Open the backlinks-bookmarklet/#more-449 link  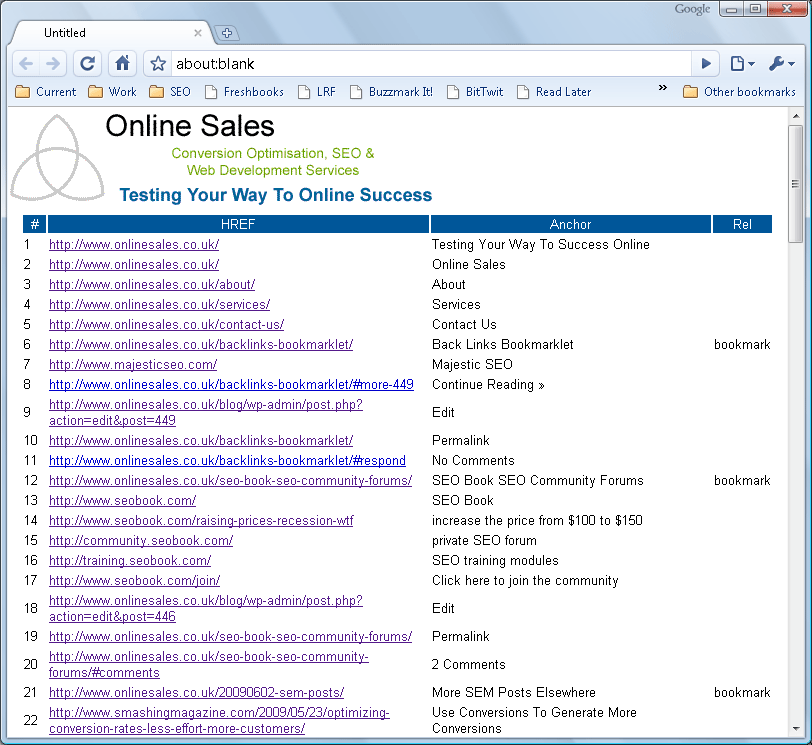click(231, 385)
